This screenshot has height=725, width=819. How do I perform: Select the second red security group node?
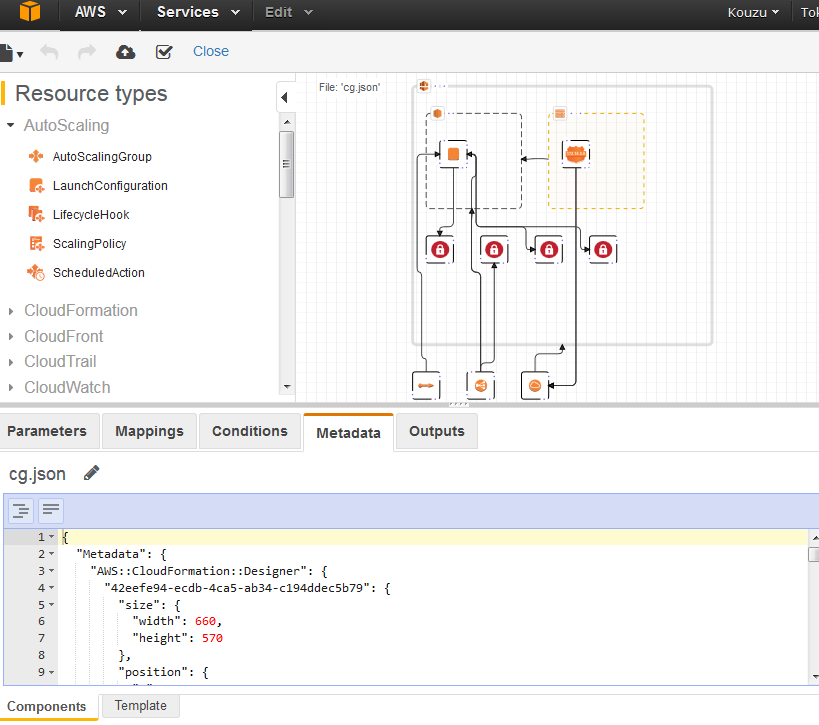[x=494, y=250]
